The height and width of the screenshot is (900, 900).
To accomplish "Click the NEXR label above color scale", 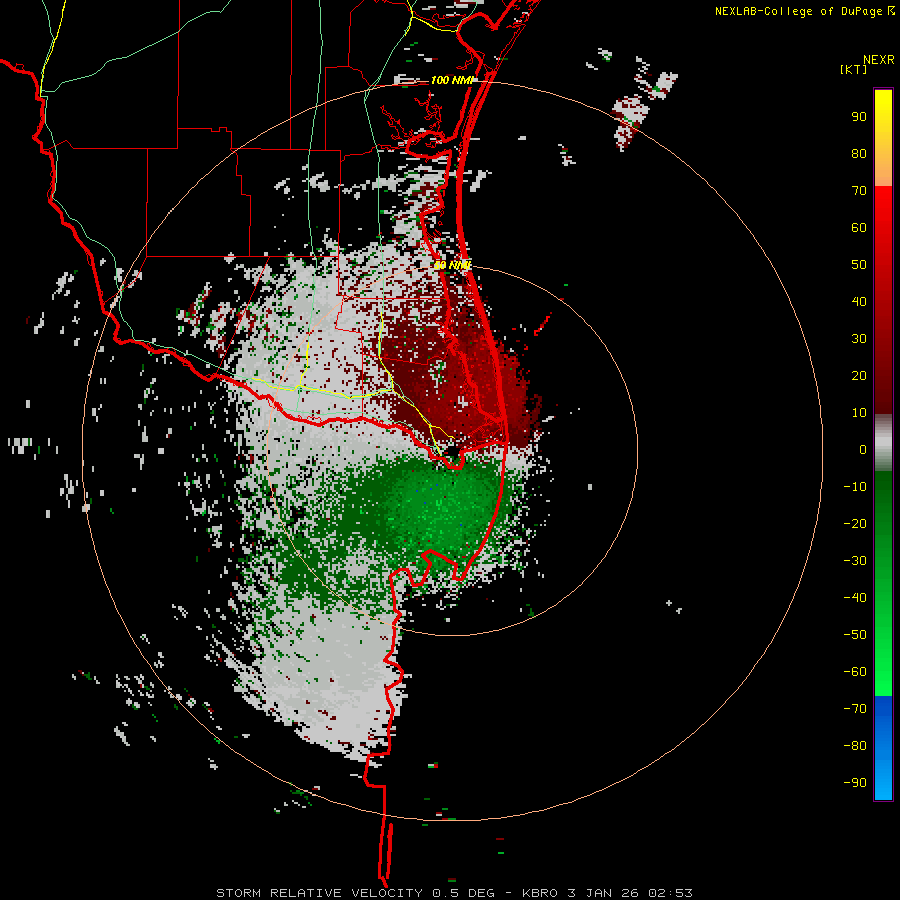I will [x=878, y=60].
